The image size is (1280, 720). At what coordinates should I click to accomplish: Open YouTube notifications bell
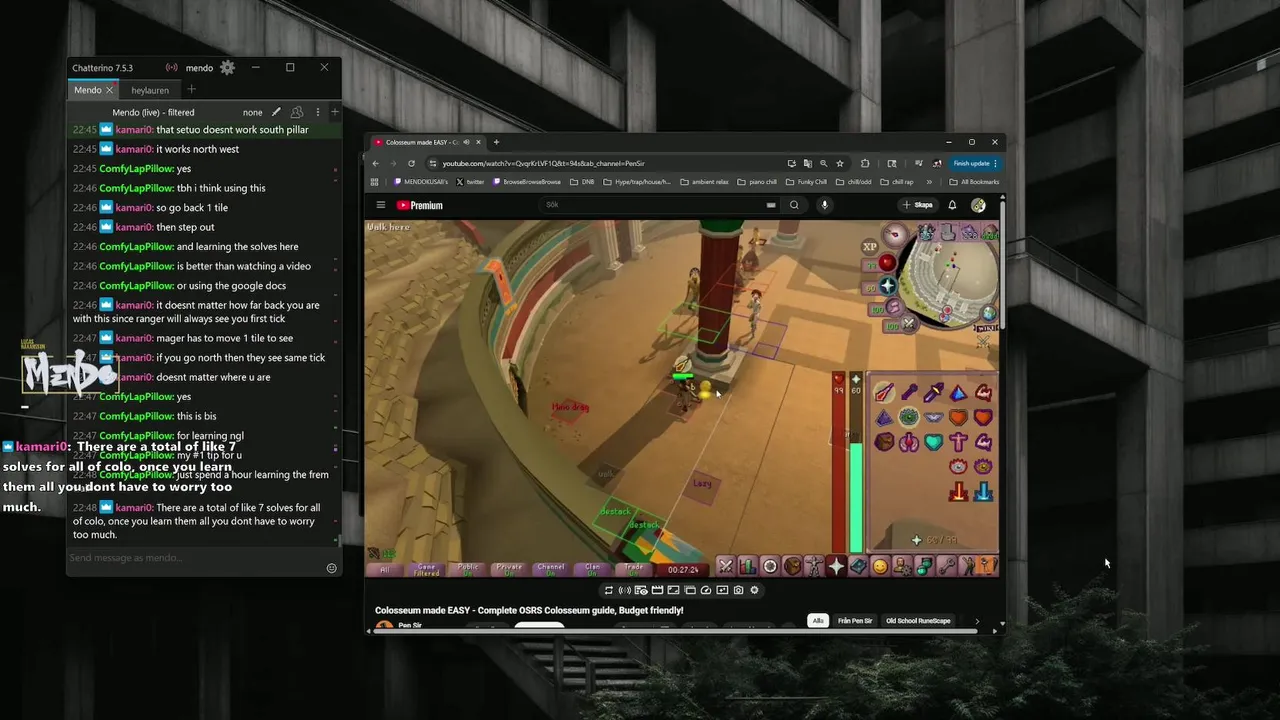pos(952,205)
